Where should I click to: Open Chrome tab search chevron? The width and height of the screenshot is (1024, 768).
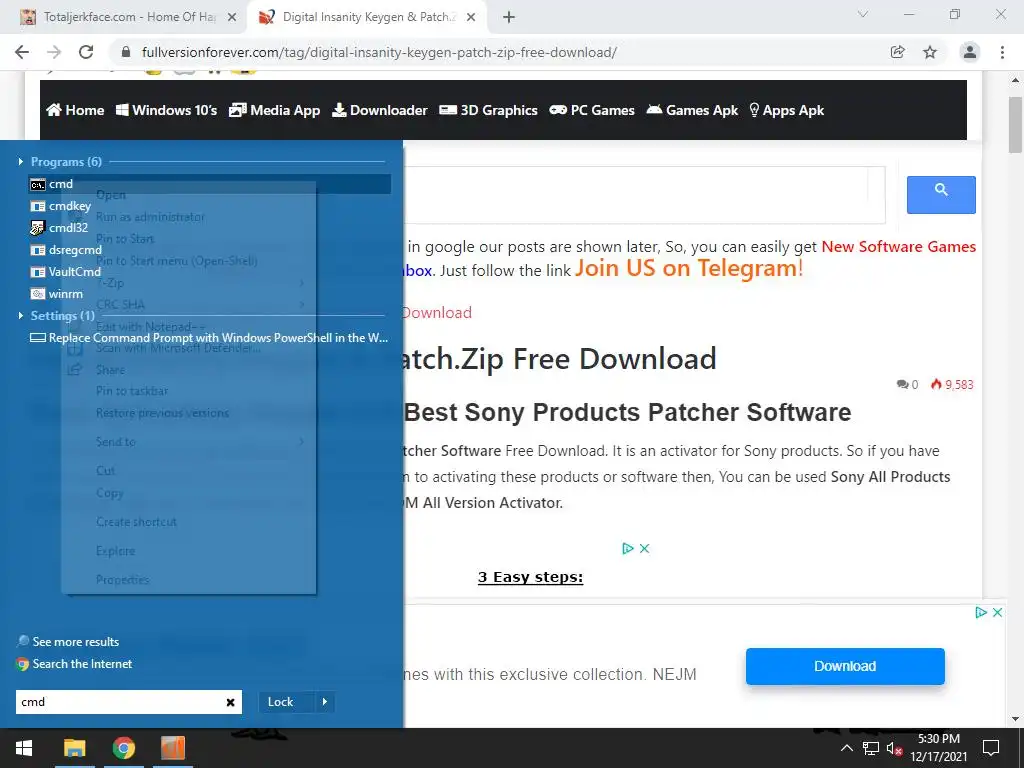pyautogui.click(x=863, y=14)
